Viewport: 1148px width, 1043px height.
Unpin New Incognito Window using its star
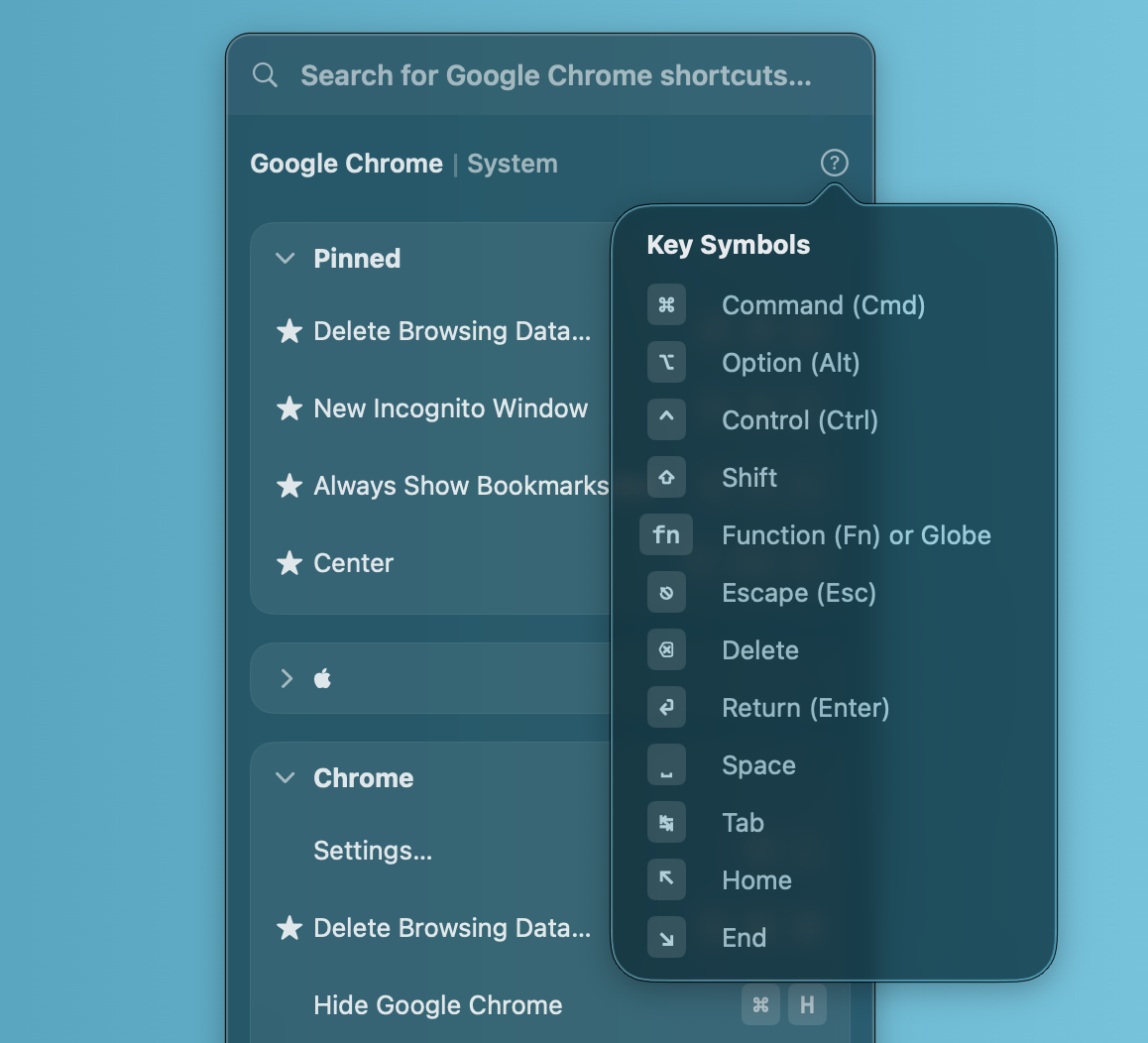coord(289,408)
